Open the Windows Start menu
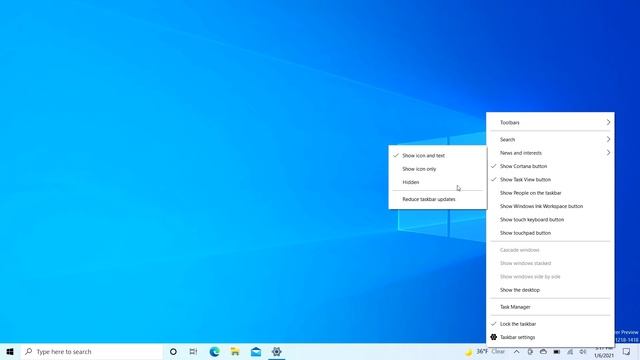Viewport: 640px width, 360px height. [10, 351]
